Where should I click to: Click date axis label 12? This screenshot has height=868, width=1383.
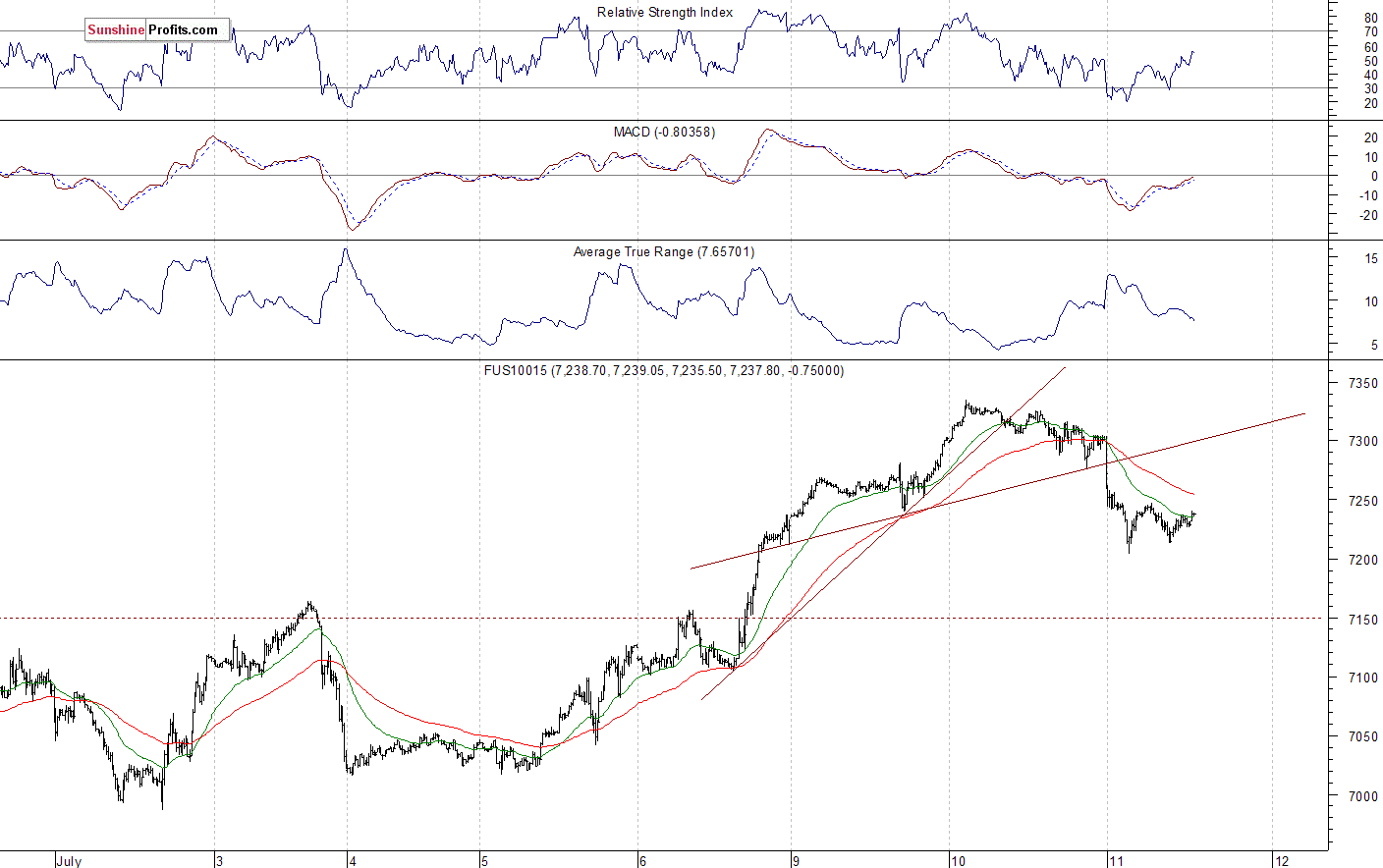tap(1281, 861)
